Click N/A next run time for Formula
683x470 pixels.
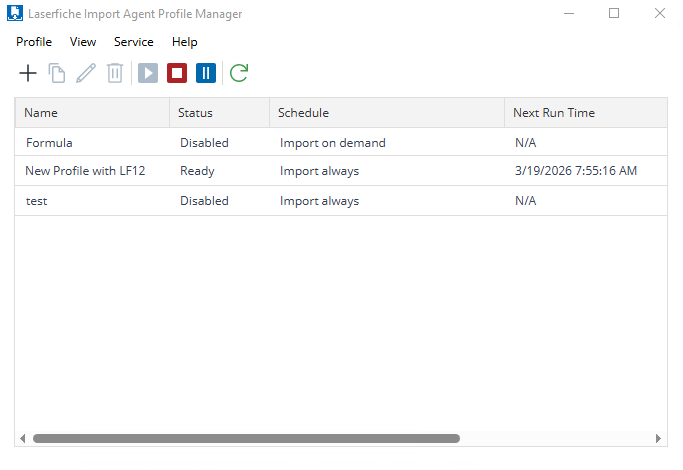tap(526, 142)
